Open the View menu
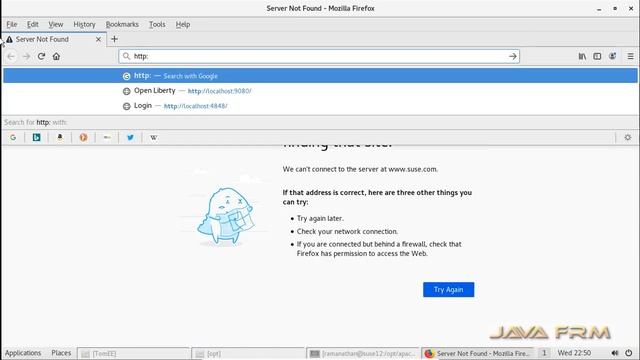This screenshot has height=360, width=640. (56, 24)
